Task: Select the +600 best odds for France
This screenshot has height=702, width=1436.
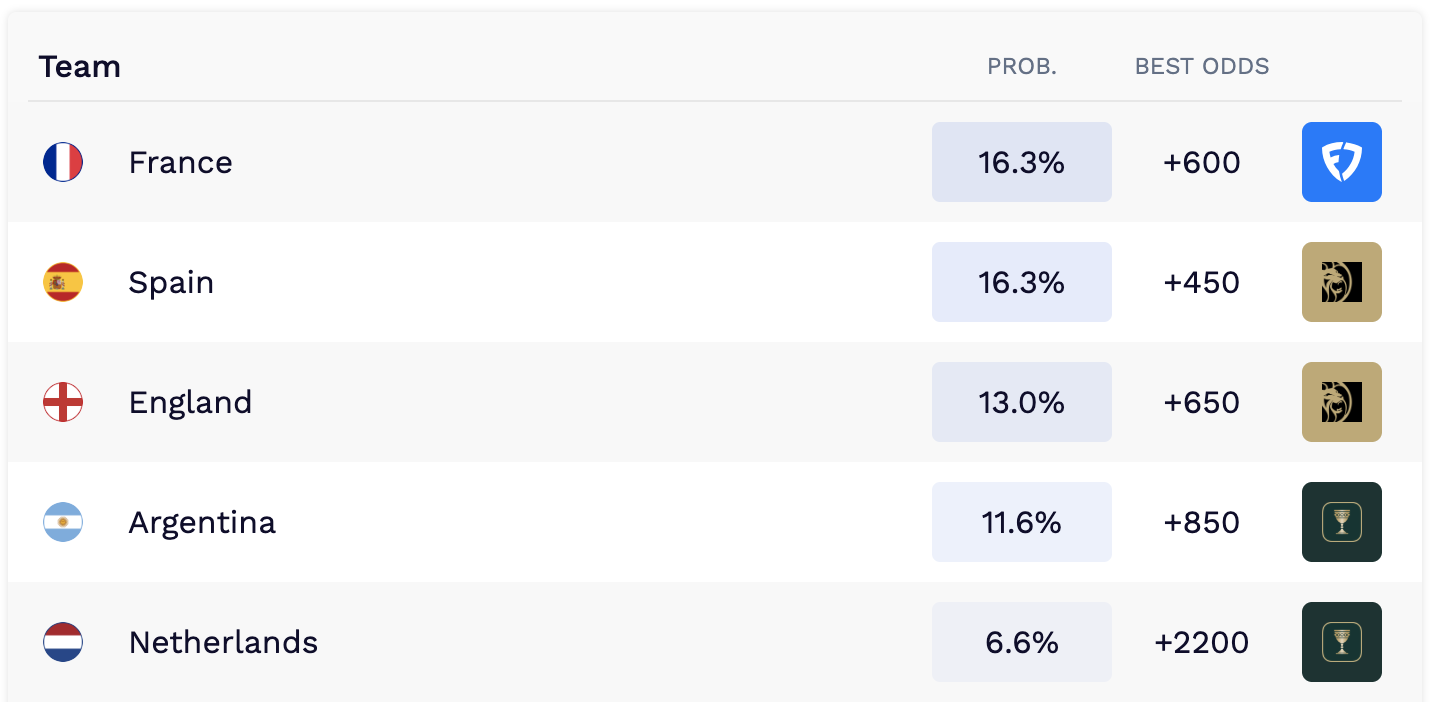Action: [x=1202, y=162]
